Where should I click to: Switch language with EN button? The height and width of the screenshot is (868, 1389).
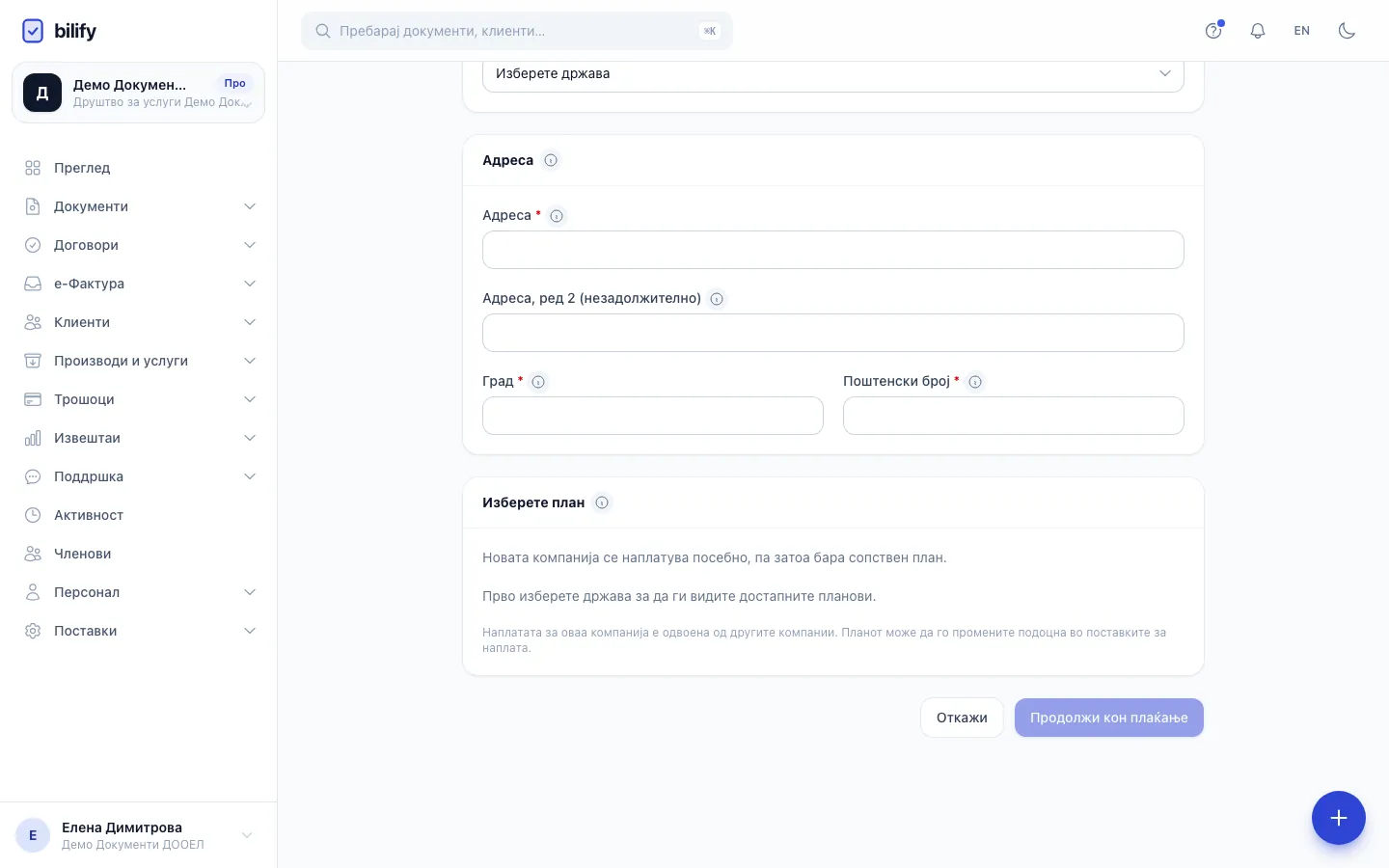pyautogui.click(x=1302, y=31)
